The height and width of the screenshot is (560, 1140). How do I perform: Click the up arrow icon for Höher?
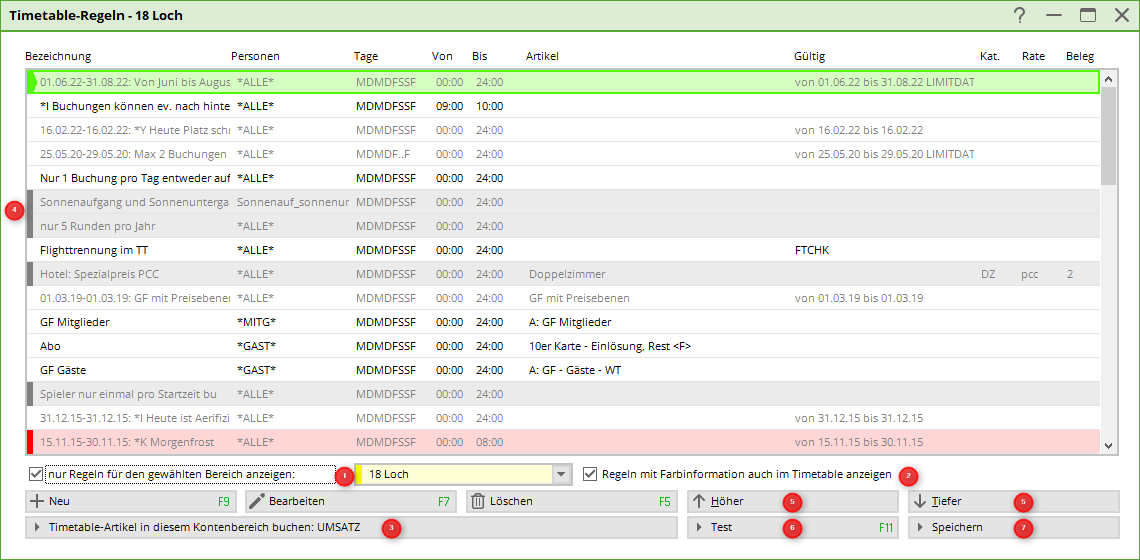(x=700, y=501)
